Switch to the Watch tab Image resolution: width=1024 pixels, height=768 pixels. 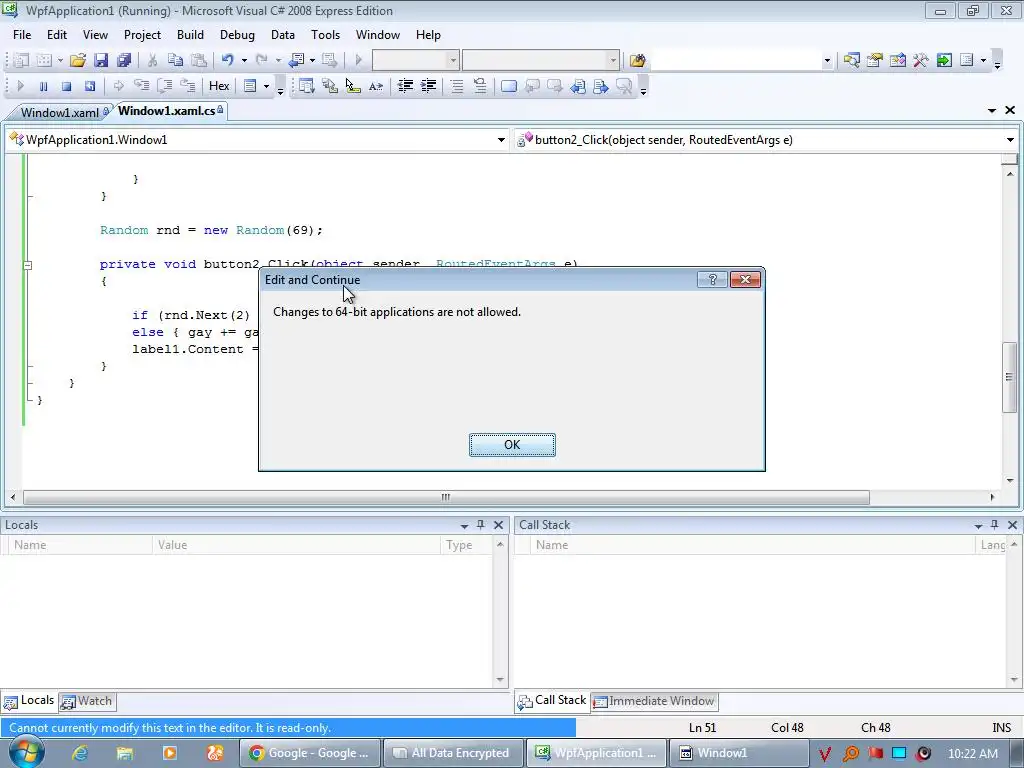pos(87,701)
